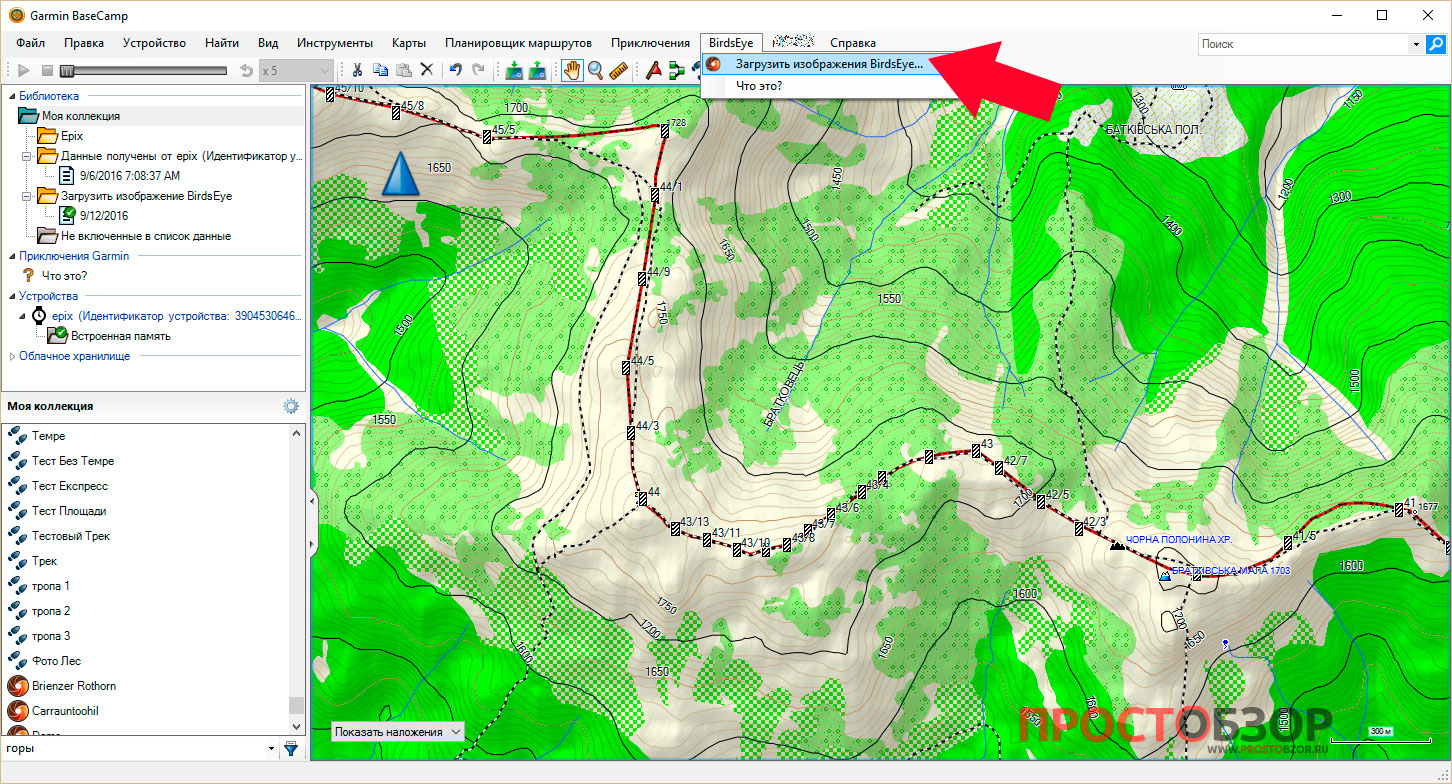Choose Загрузить изображения BirdsEye menu entry

tap(828, 64)
